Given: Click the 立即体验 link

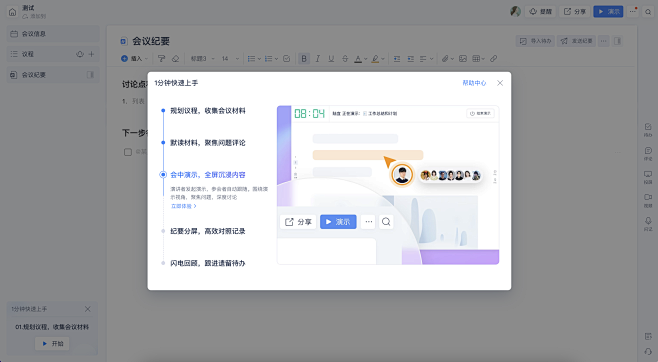Looking at the screenshot, I should point(183,206).
